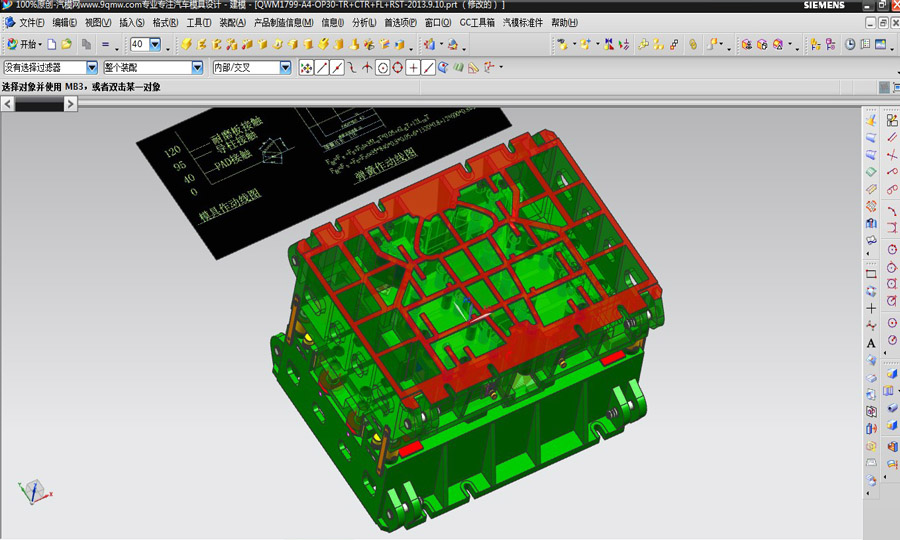Screen dimensions: 900x540
Task: Open the selection filter dropdown
Action: click(x=92, y=67)
